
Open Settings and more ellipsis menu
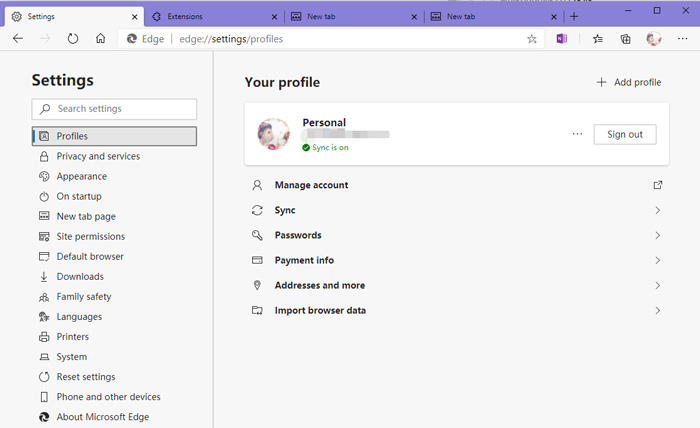tap(683, 39)
